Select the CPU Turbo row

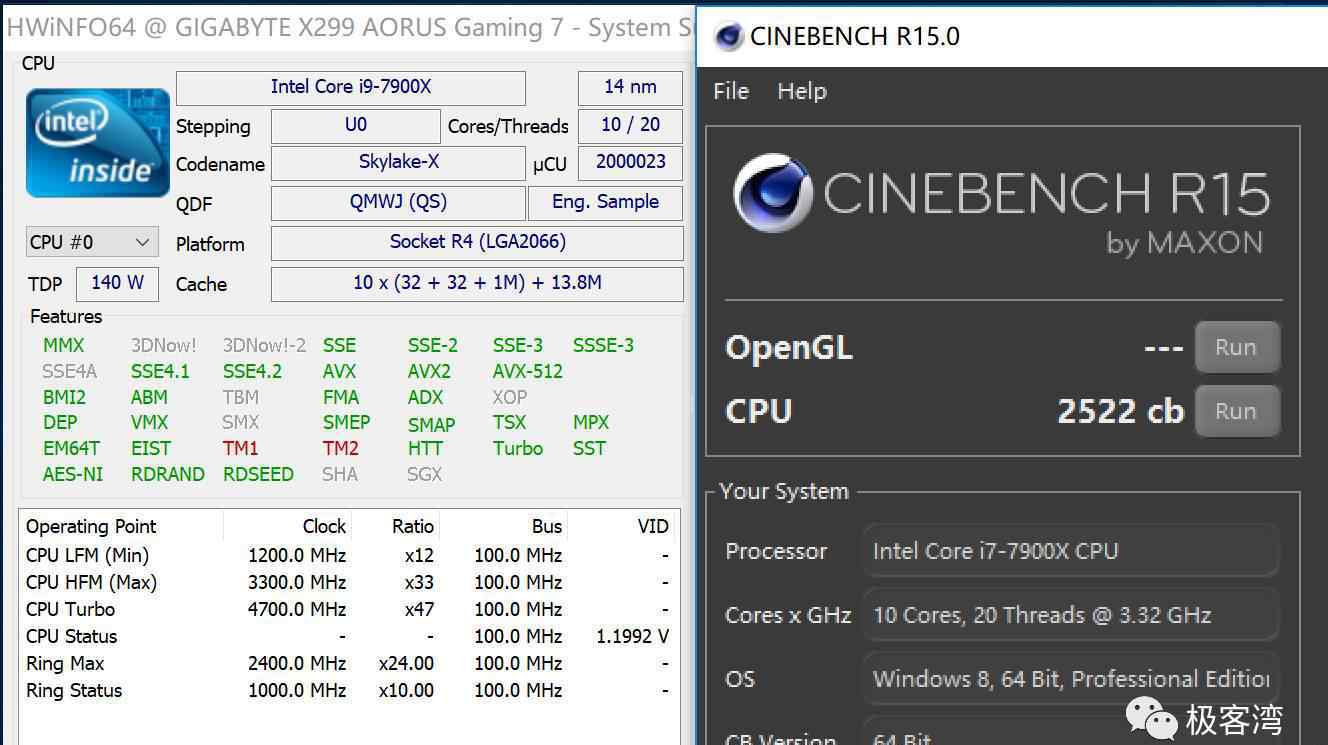click(347, 609)
